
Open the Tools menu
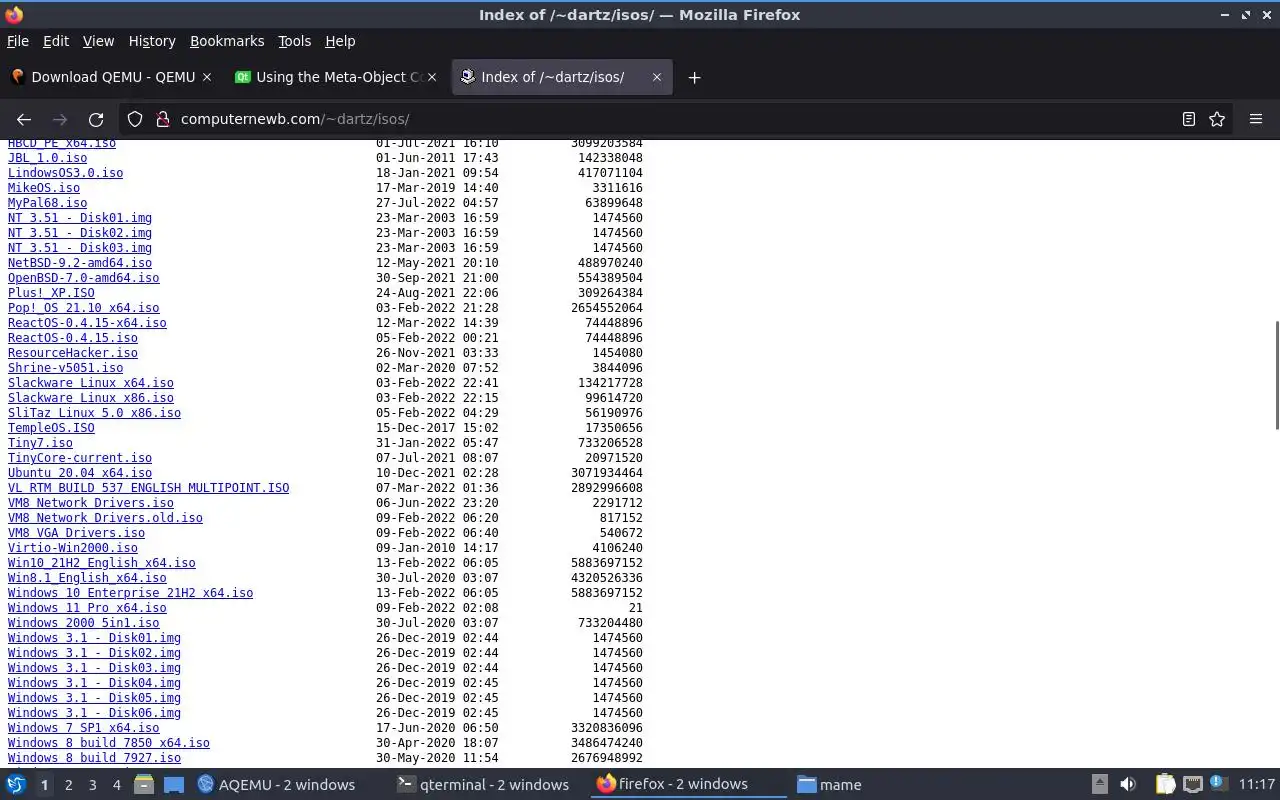click(294, 41)
